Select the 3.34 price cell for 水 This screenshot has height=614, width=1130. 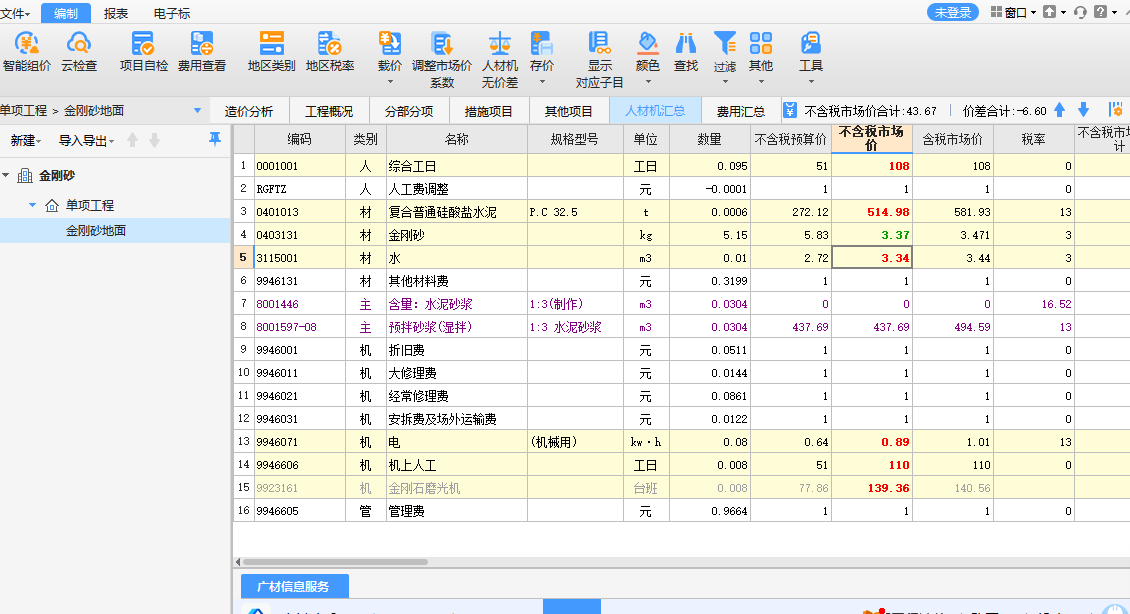872,258
